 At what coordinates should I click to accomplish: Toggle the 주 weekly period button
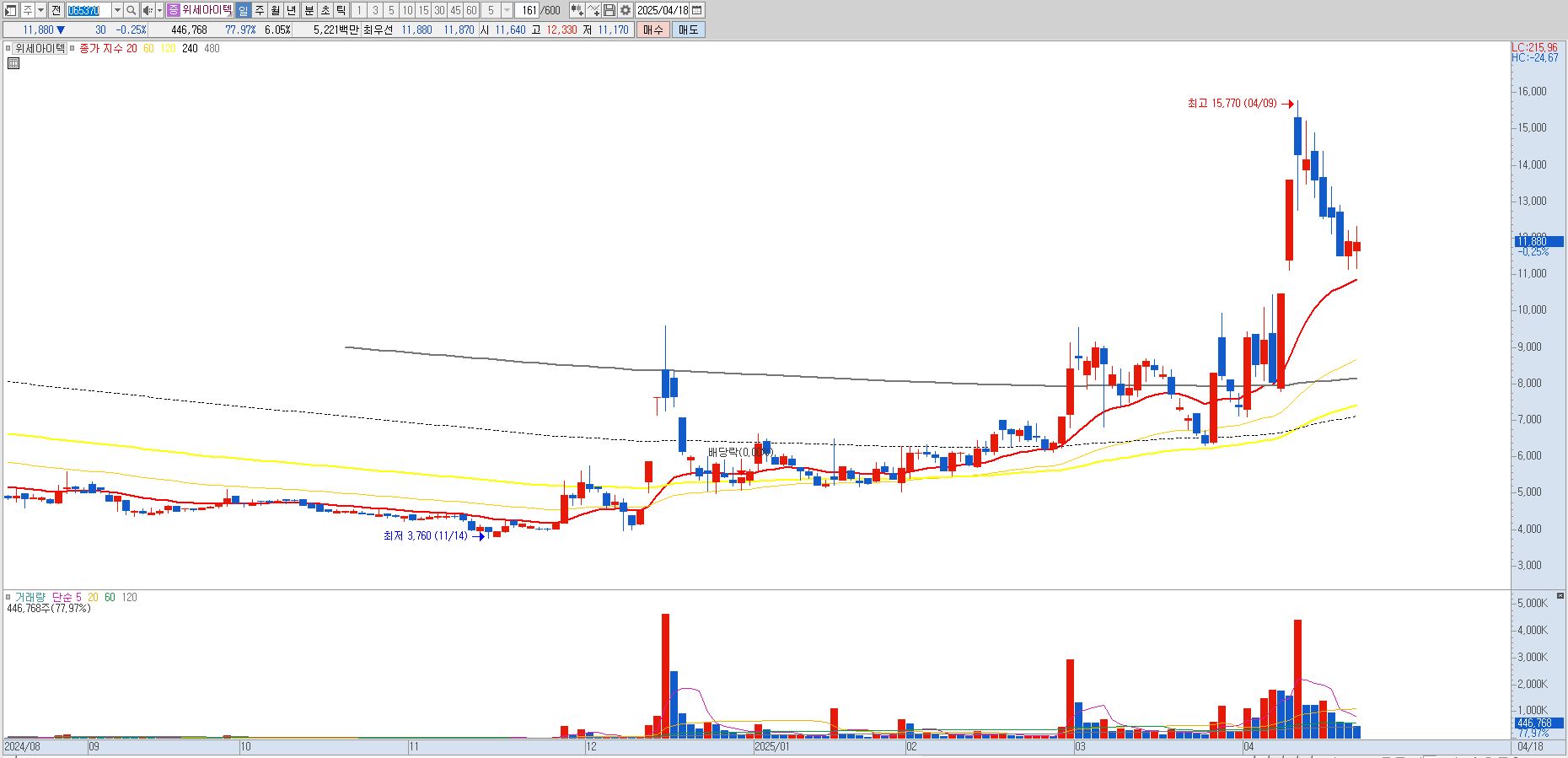[x=259, y=10]
